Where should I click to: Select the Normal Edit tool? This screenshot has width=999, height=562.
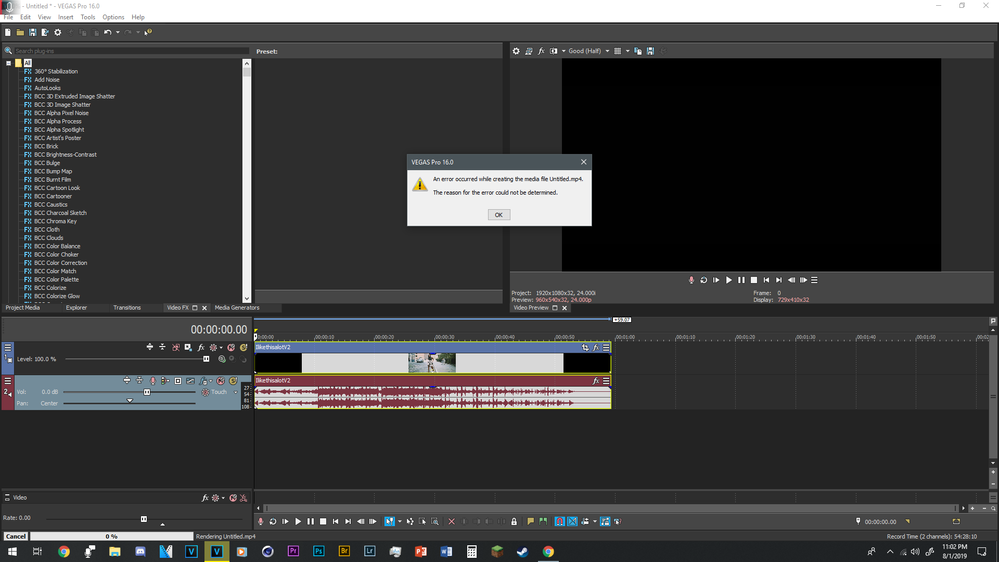[x=389, y=522]
